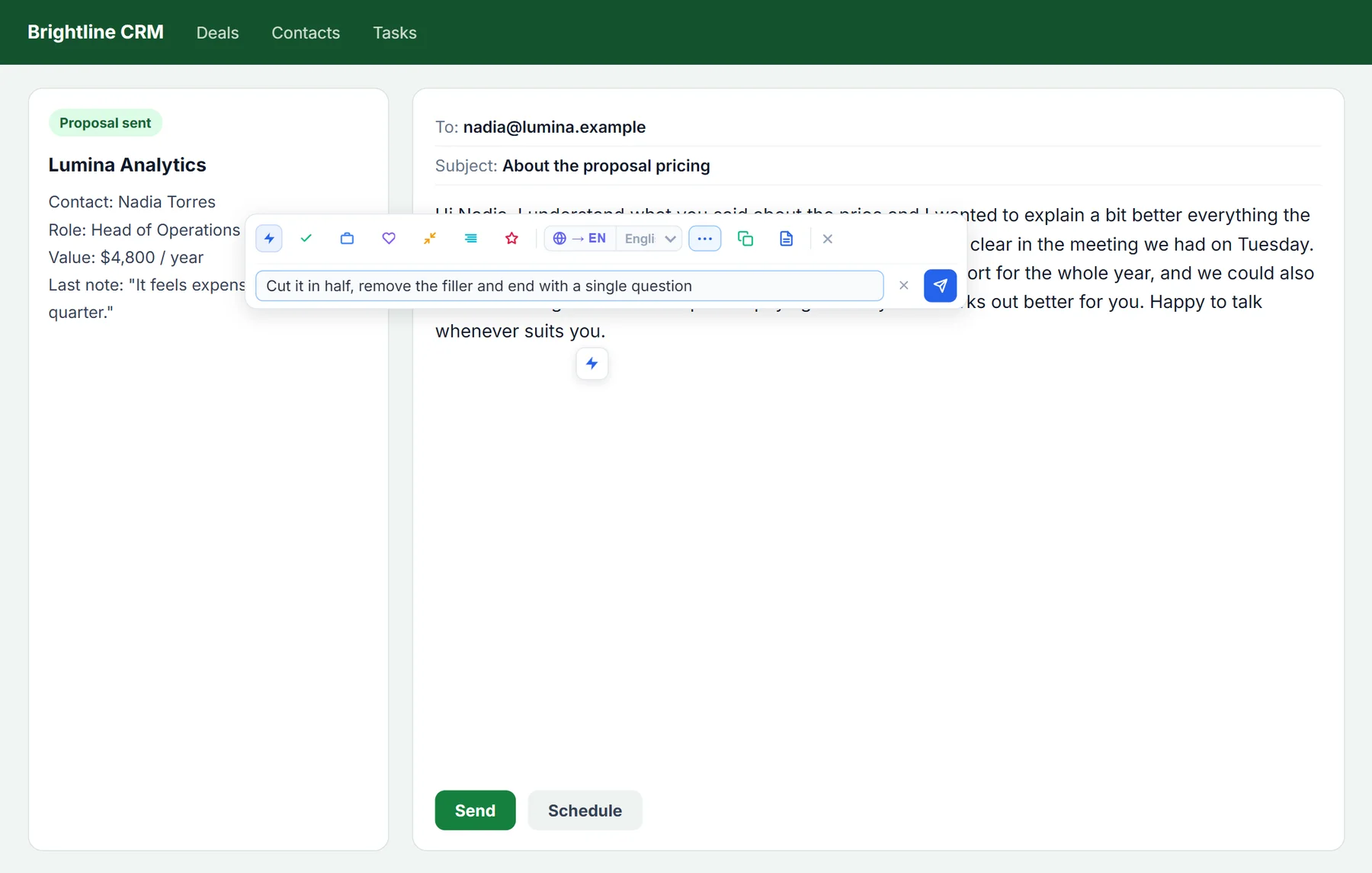1372x873 pixels.
Task: Click the three dots more options button
Action: (x=705, y=239)
